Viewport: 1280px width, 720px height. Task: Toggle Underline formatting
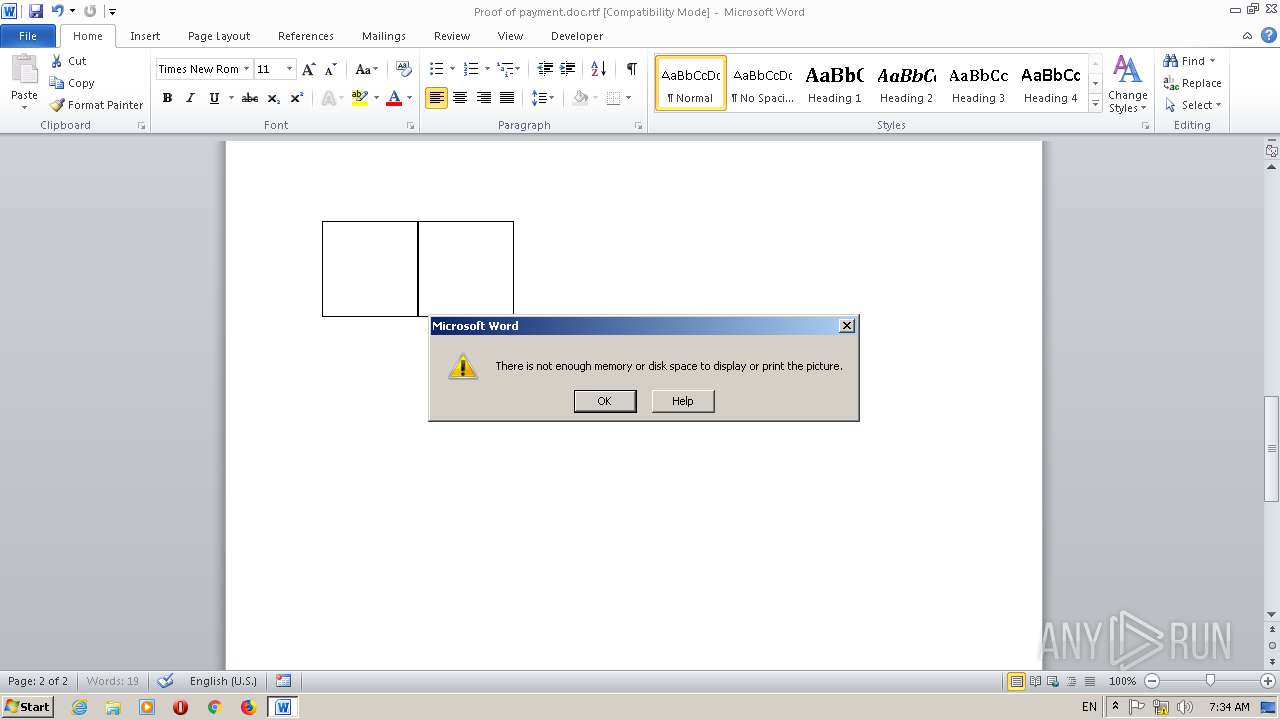214,98
